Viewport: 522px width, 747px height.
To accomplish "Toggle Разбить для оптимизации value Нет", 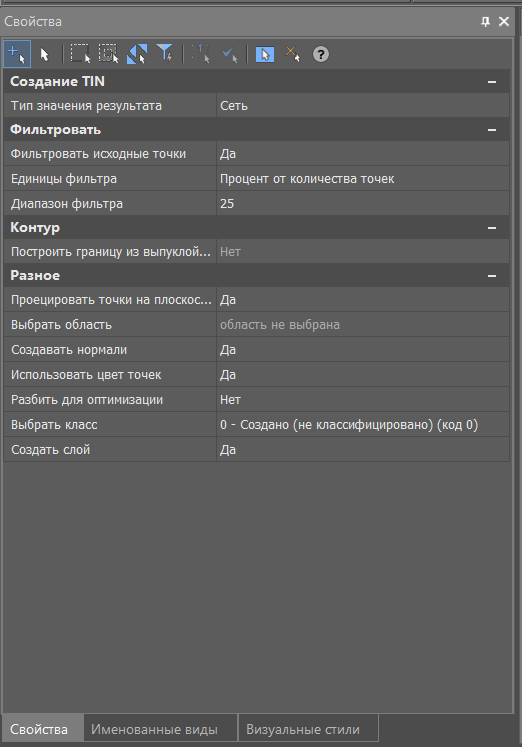I will click(362, 400).
